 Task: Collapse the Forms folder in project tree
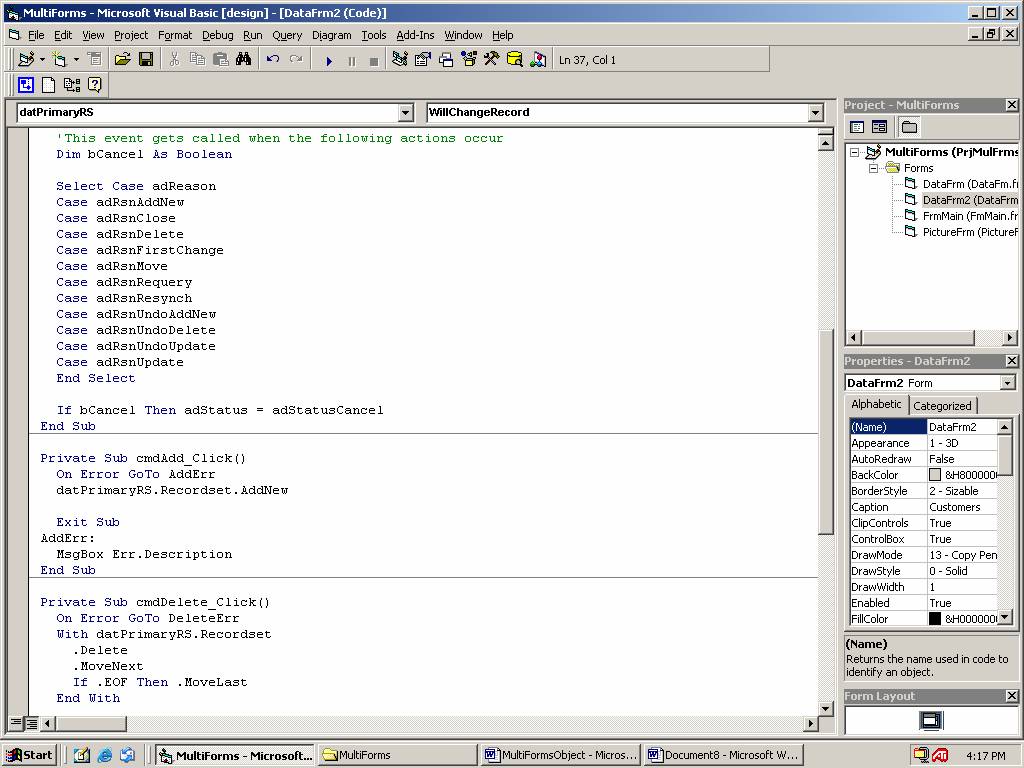pyautogui.click(x=872, y=168)
